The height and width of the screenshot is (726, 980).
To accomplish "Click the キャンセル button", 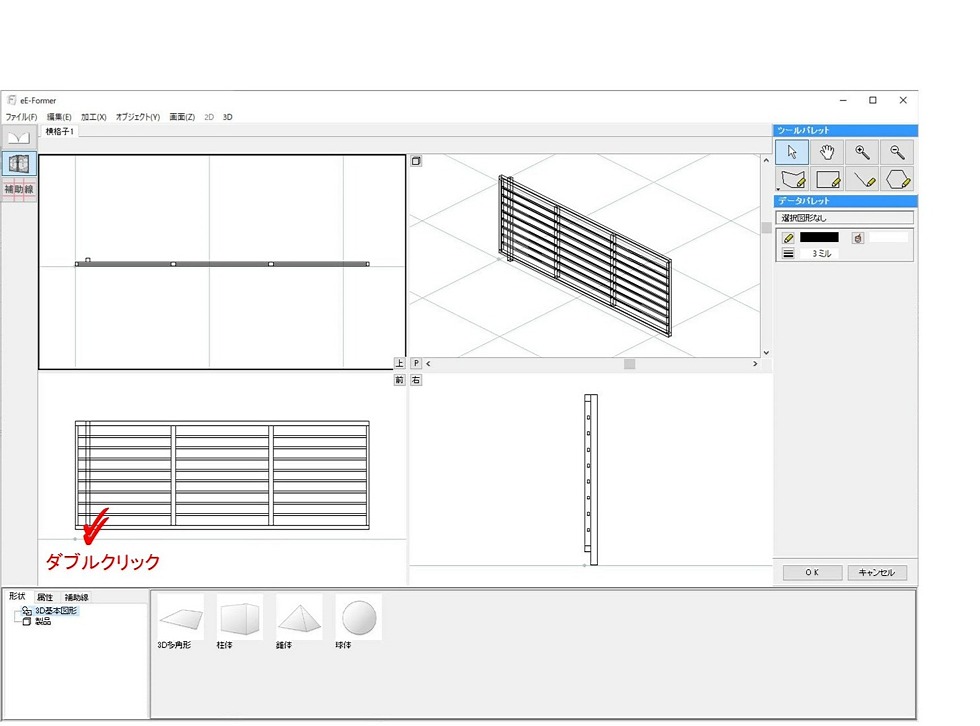I will (x=877, y=572).
